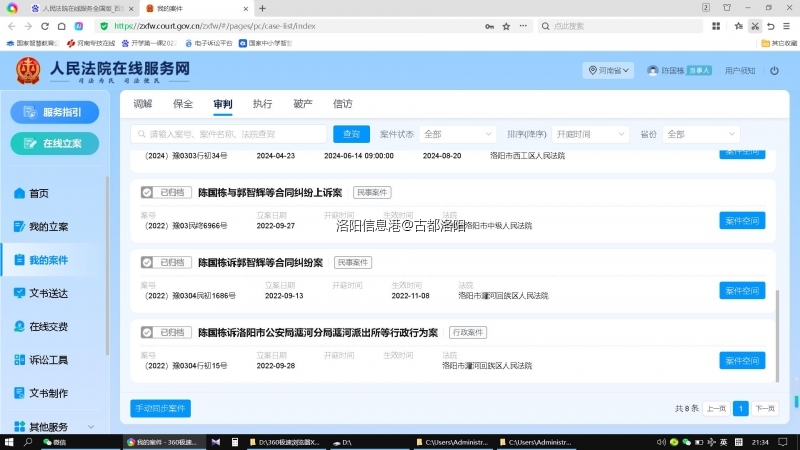Switch to the 审判 tab

coord(223,104)
